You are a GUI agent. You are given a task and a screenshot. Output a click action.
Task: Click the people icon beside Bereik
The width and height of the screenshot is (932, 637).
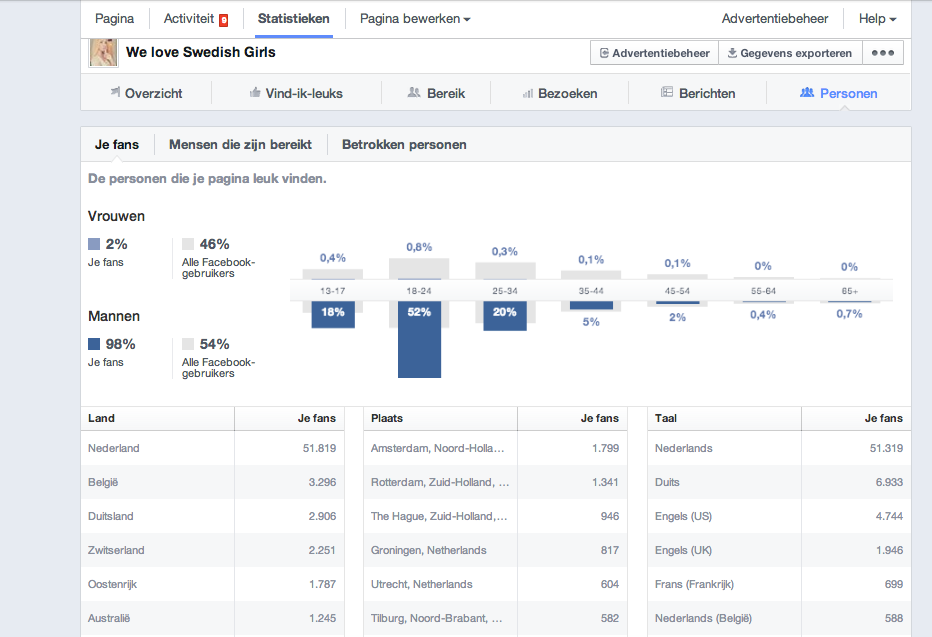point(414,92)
